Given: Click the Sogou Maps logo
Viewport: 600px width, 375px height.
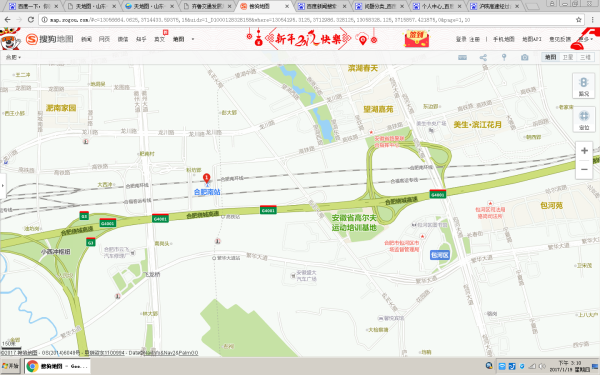Looking at the screenshot, I should (x=49, y=39).
